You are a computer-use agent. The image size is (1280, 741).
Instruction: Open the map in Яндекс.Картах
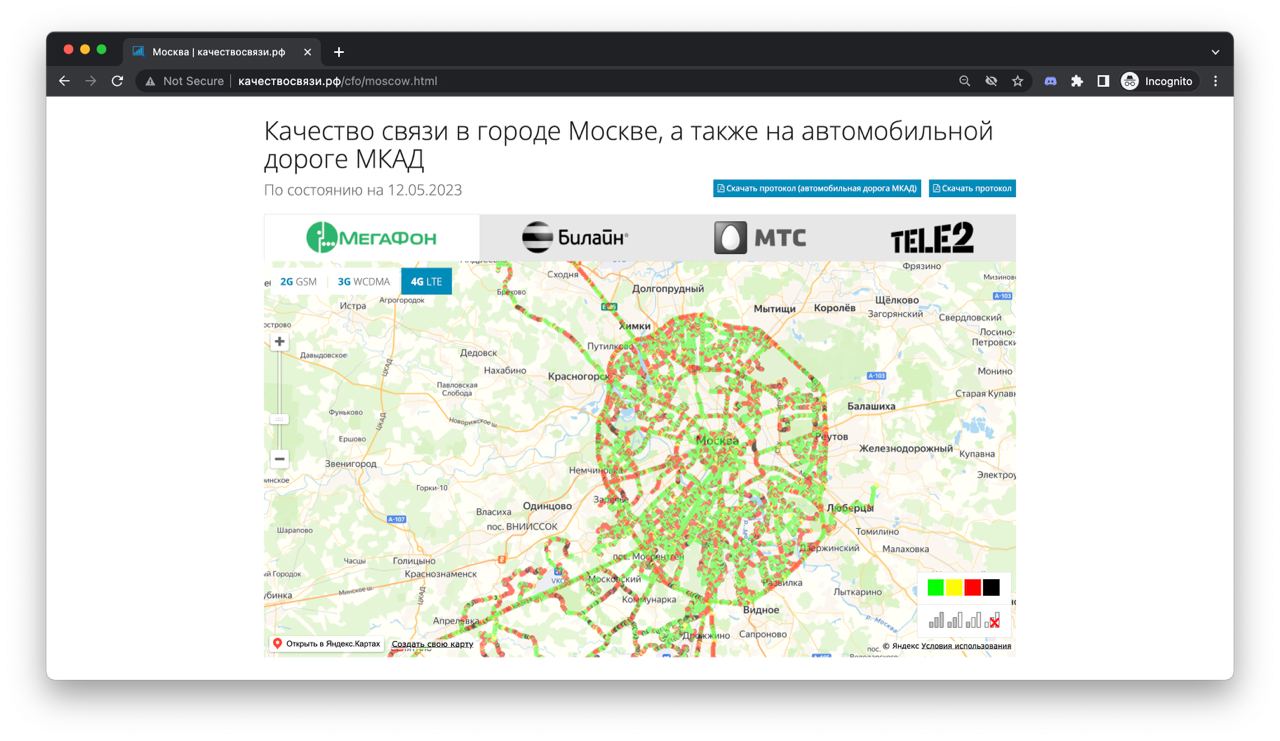click(x=327, y=643)
